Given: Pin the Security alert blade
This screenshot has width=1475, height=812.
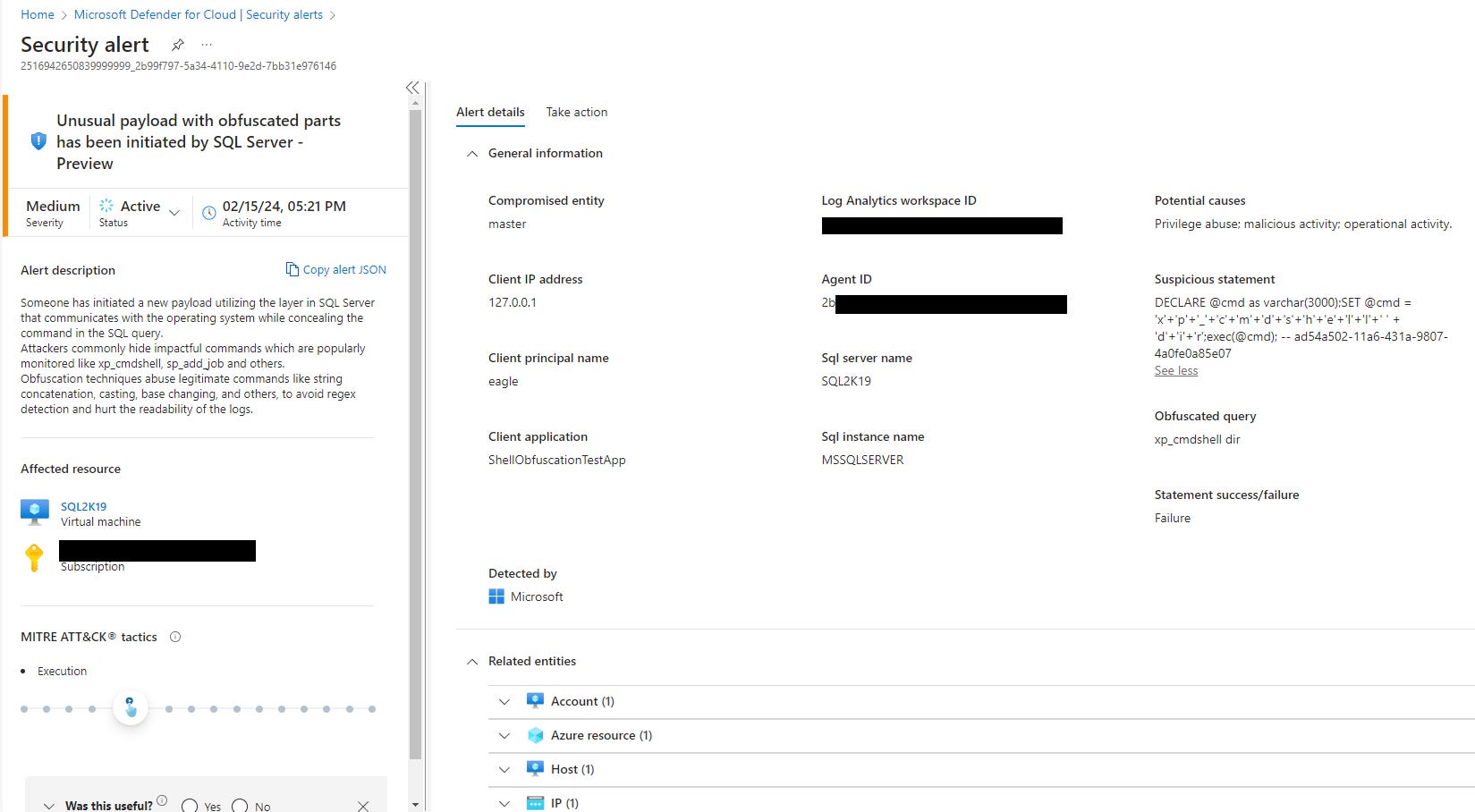Looking at the screenshot, I should (x=177, y=45).
